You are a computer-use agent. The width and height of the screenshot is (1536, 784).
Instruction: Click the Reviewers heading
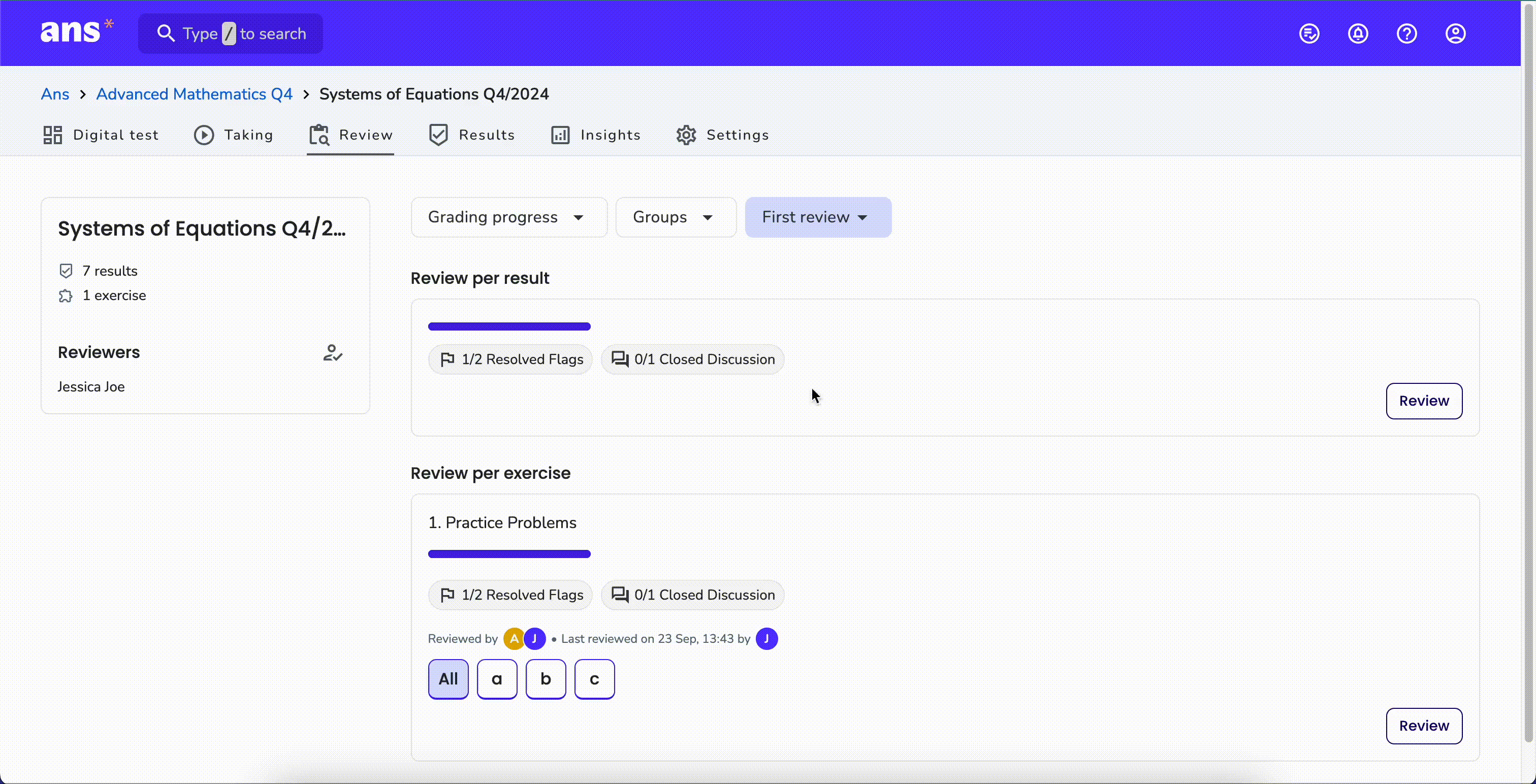click(99, 352)
